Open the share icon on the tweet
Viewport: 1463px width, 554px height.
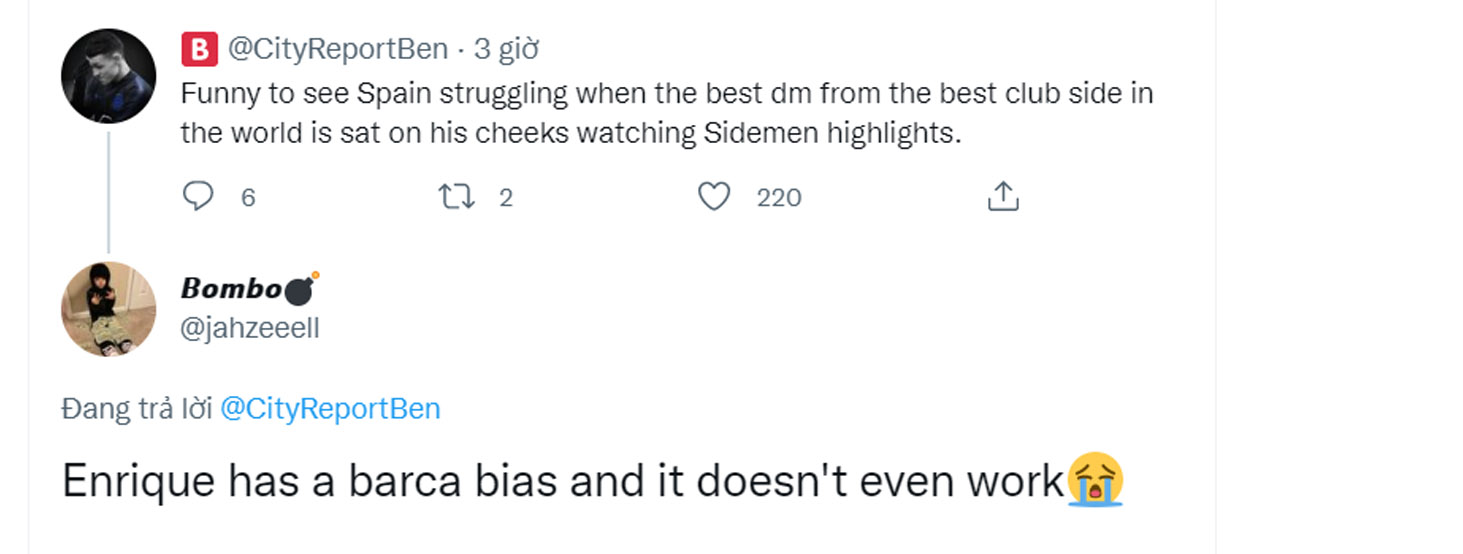click(1003, 196)
